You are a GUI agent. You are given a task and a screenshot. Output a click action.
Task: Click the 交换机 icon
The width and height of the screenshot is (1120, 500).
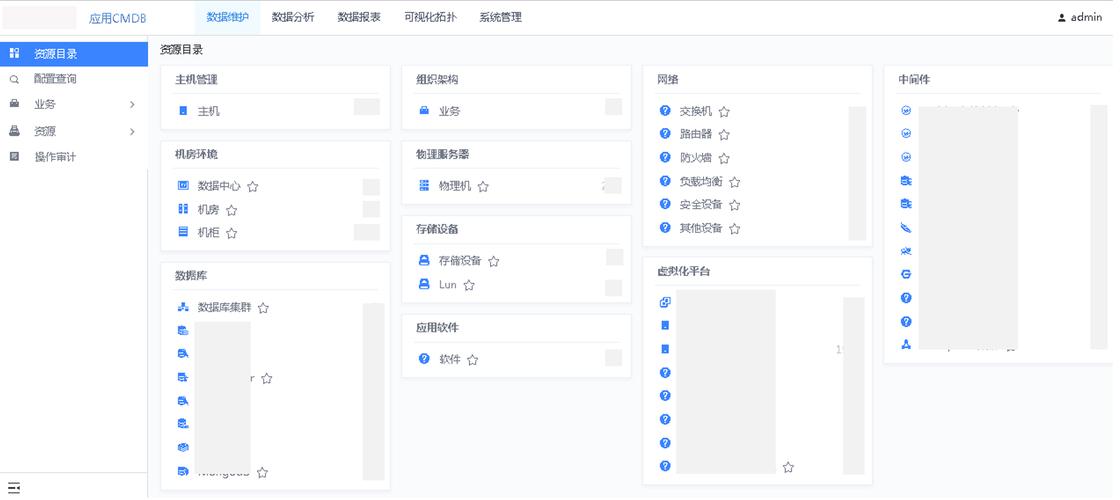[665, 110]
